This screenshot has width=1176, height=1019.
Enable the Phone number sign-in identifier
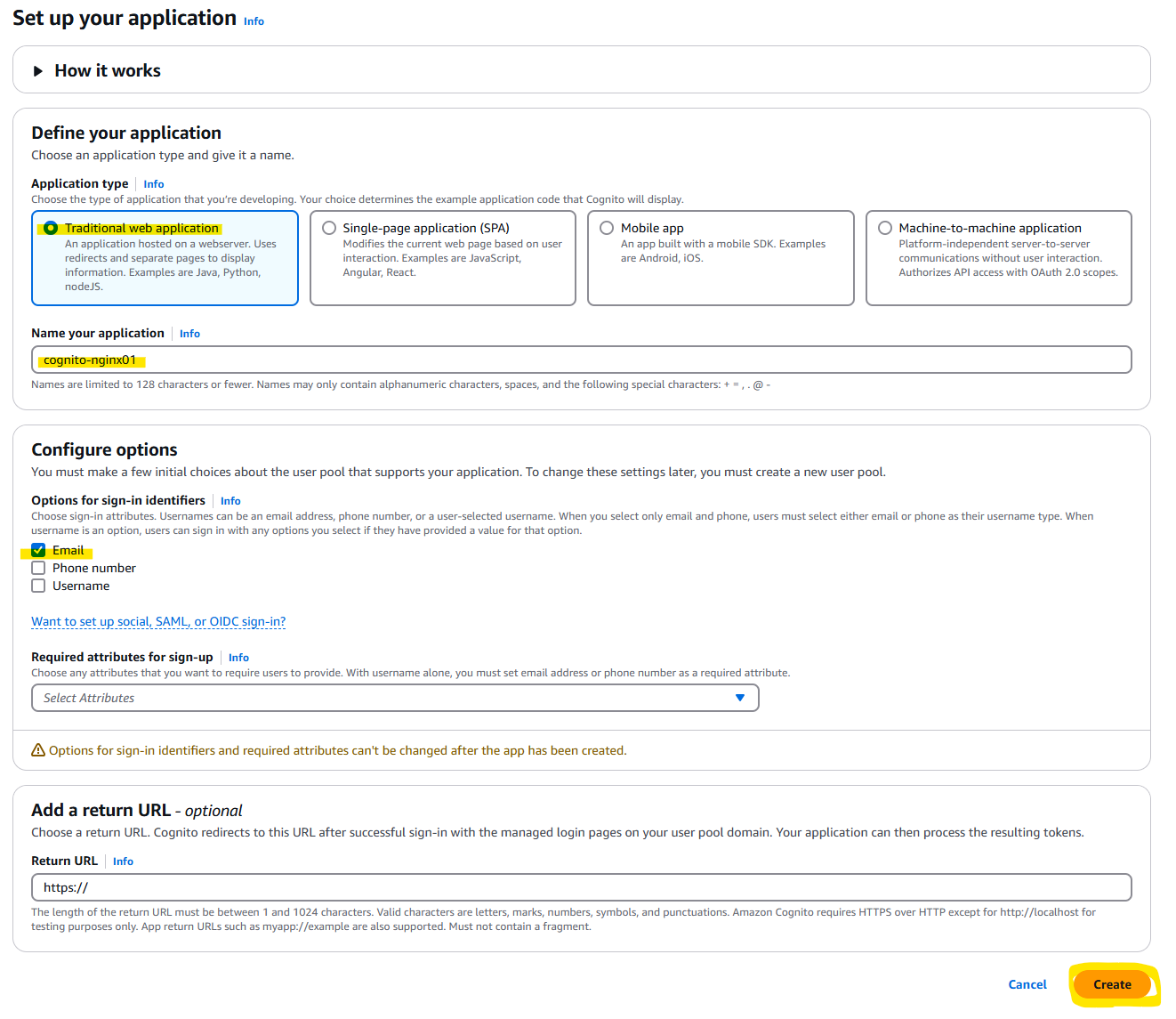38,568
